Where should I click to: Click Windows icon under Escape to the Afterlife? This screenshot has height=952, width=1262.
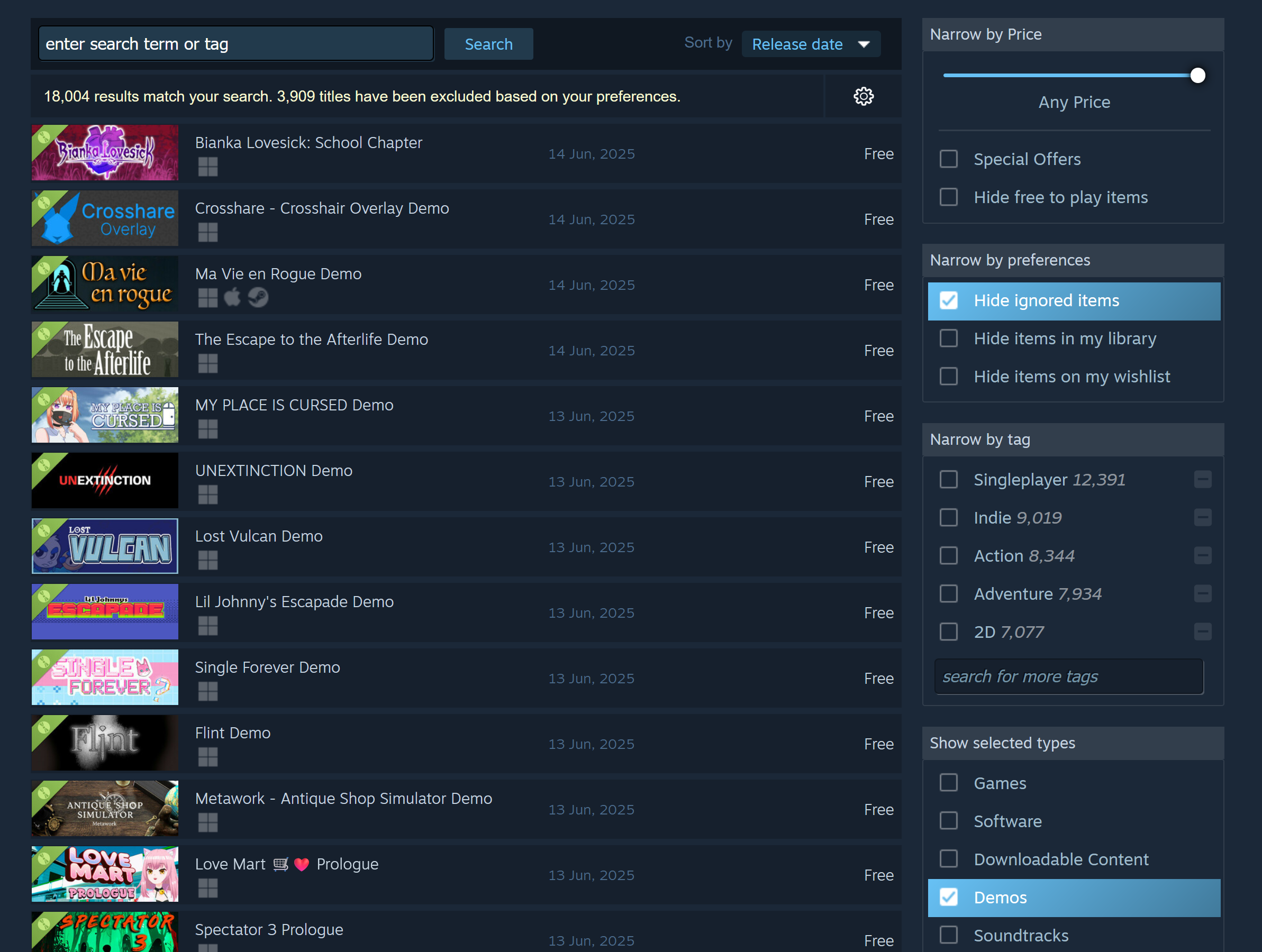[x=207, y=363]
